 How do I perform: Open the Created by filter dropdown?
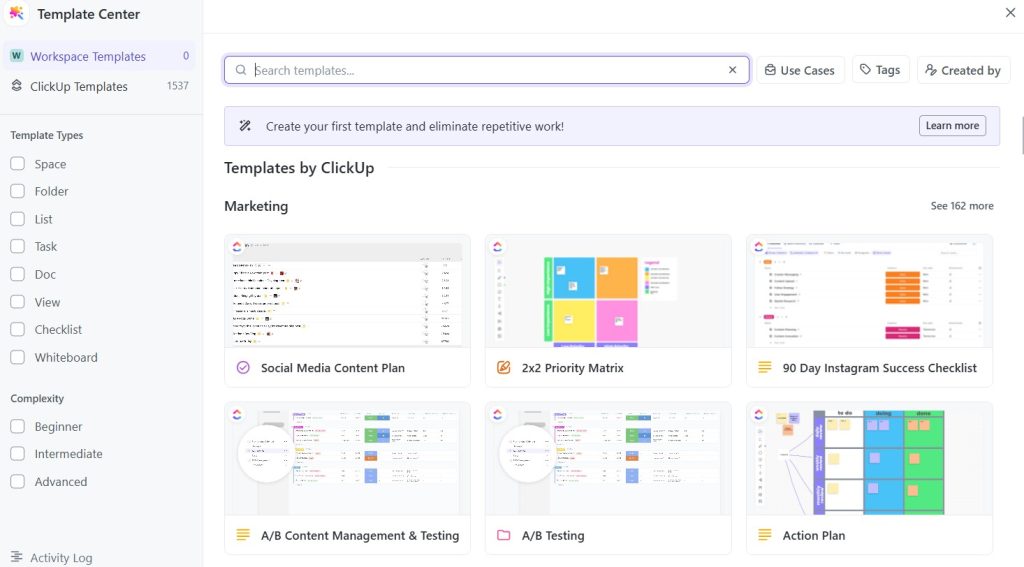[x=963, y=70]
